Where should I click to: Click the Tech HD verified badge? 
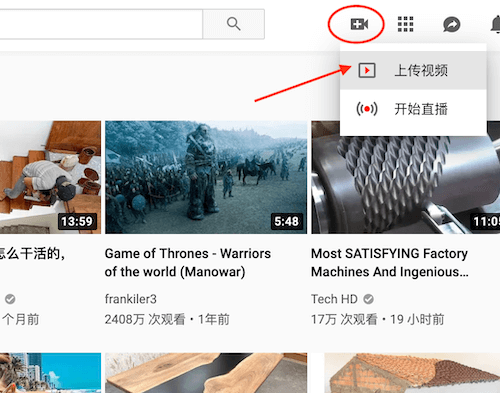coord(368,299)
